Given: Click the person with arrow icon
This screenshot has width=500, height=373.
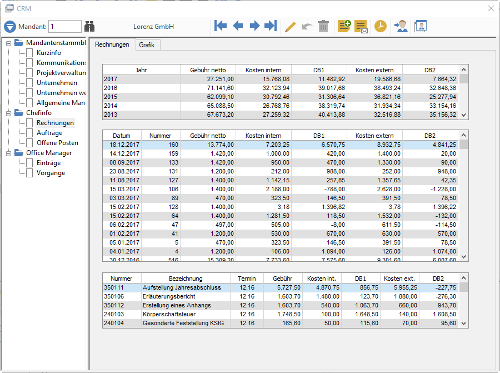Looking at the screenshot, I should pyautogui.click(x=401, y=26).
